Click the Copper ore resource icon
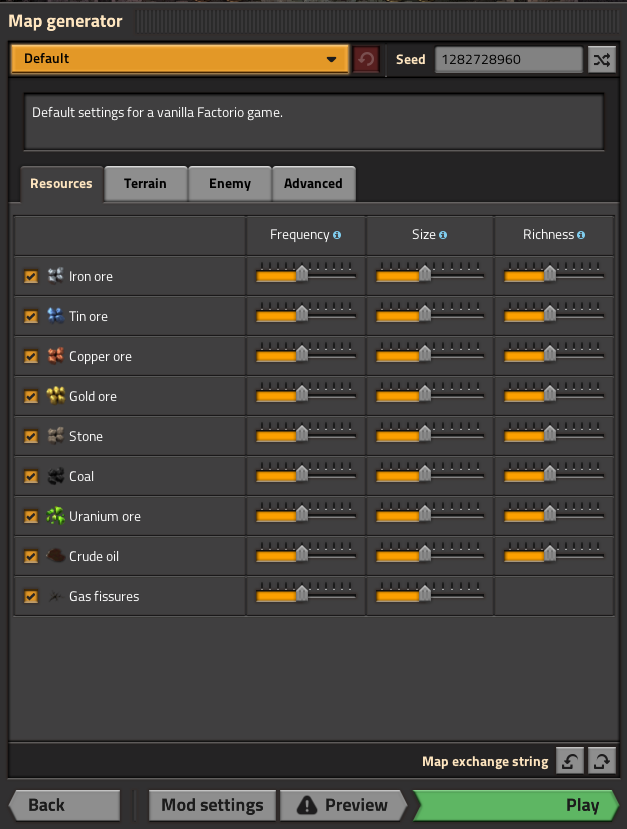This screenshot has width=627, height=829. click(x=56, y=356)
